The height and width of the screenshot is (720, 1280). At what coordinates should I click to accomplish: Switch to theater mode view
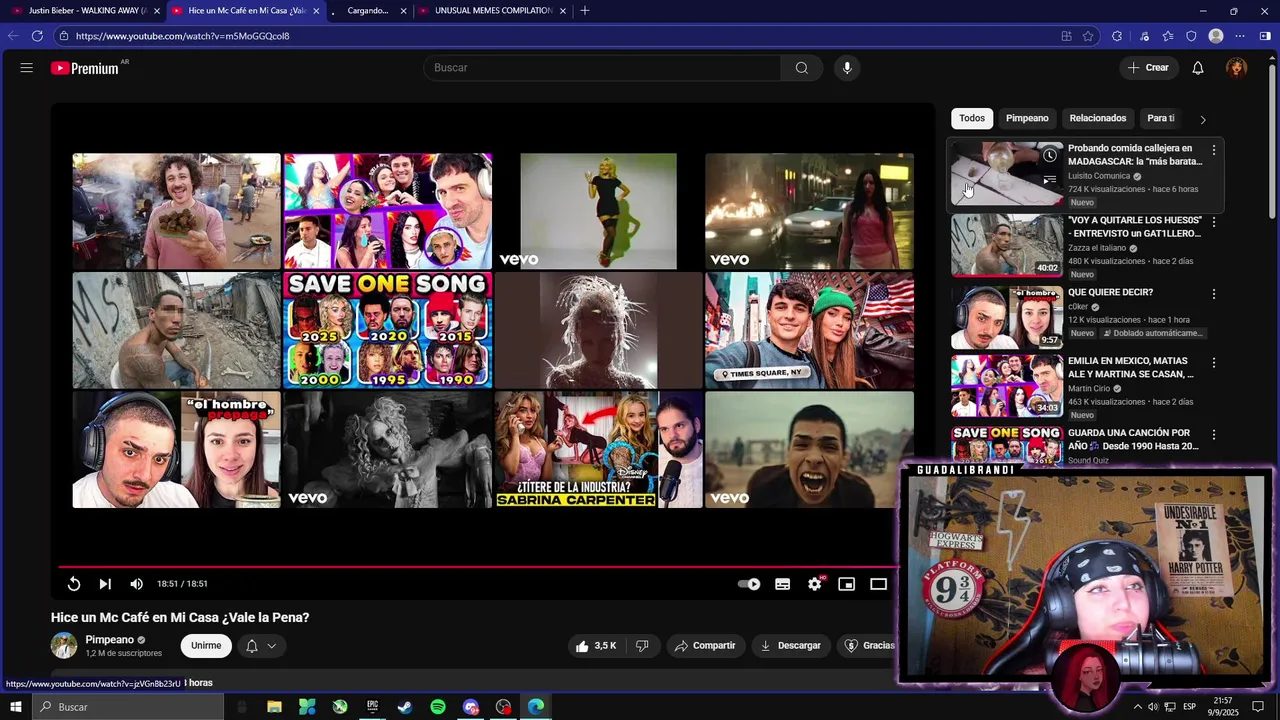879,584
